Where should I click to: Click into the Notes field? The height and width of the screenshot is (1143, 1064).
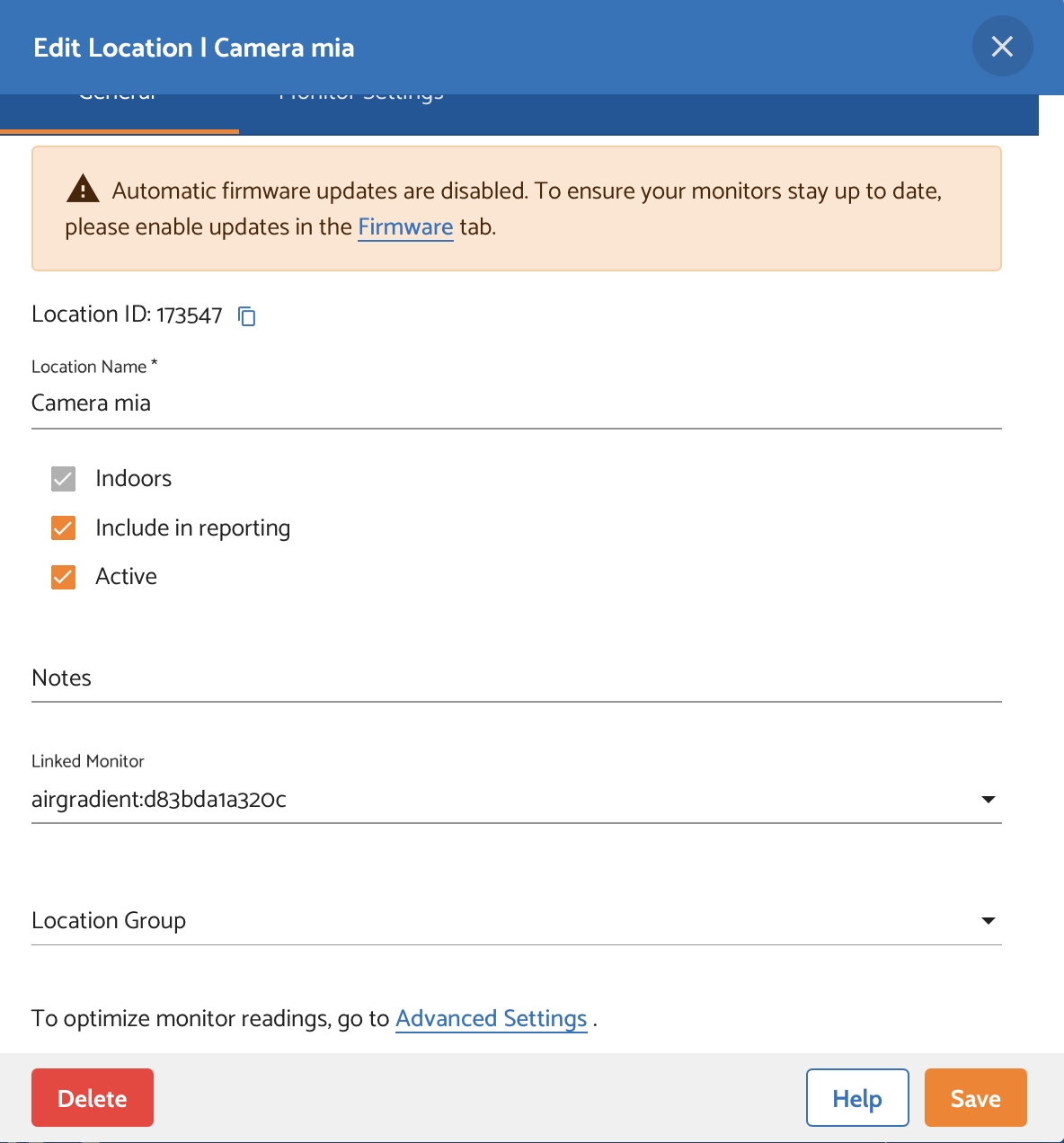click(x=516, y=678)
